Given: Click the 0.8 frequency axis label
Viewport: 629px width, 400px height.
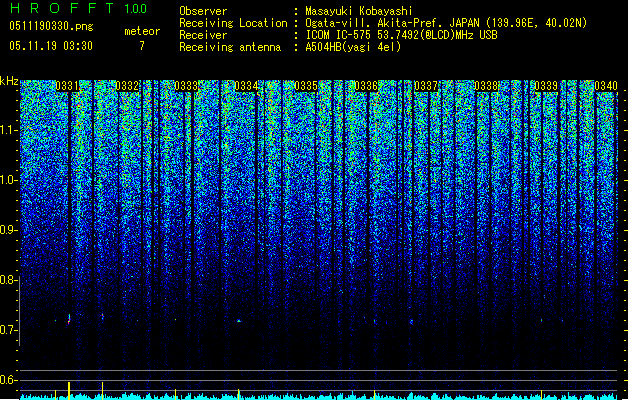Looking at the screenshot, I should 8,280.
